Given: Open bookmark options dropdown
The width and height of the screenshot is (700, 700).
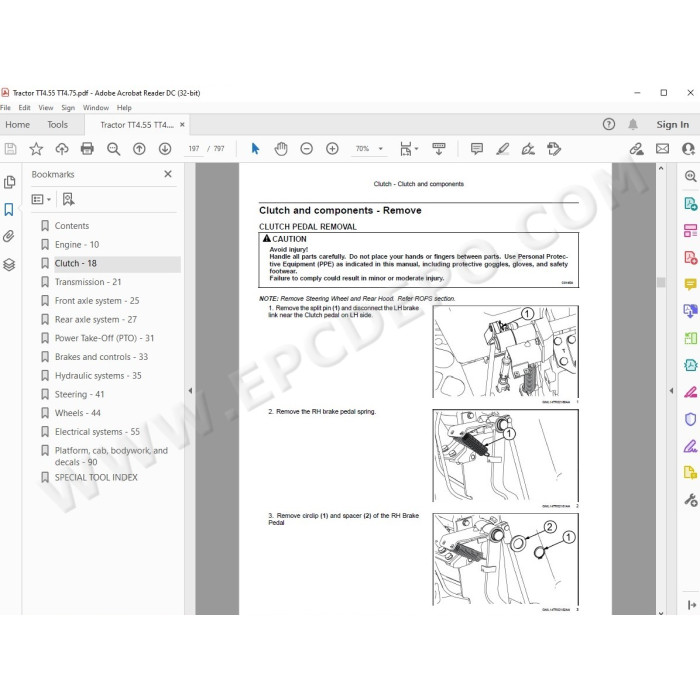Looking at the screenshot, I should click(x=41, y=199).
